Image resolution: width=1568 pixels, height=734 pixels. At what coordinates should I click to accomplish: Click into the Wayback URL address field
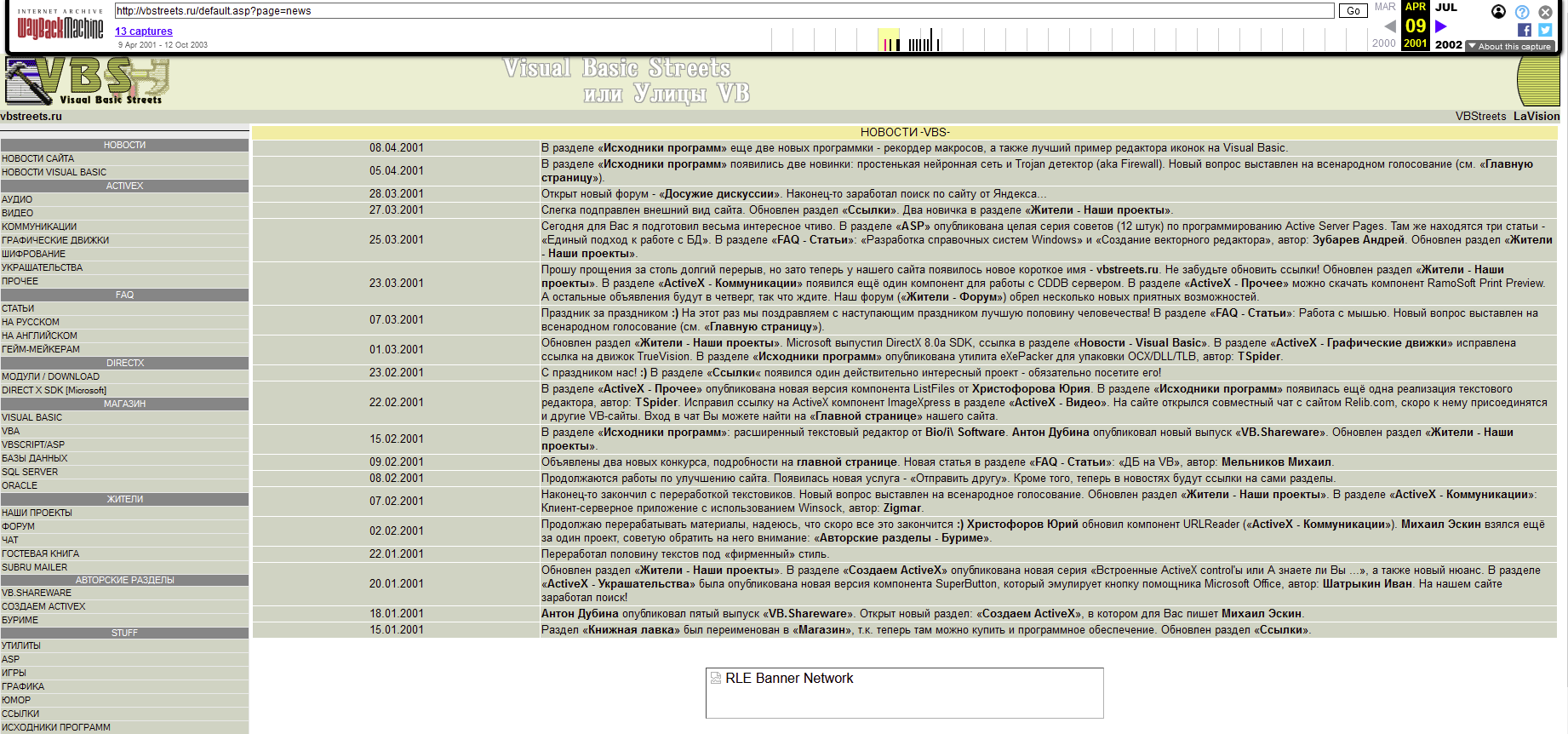click(x=724, y=11)
